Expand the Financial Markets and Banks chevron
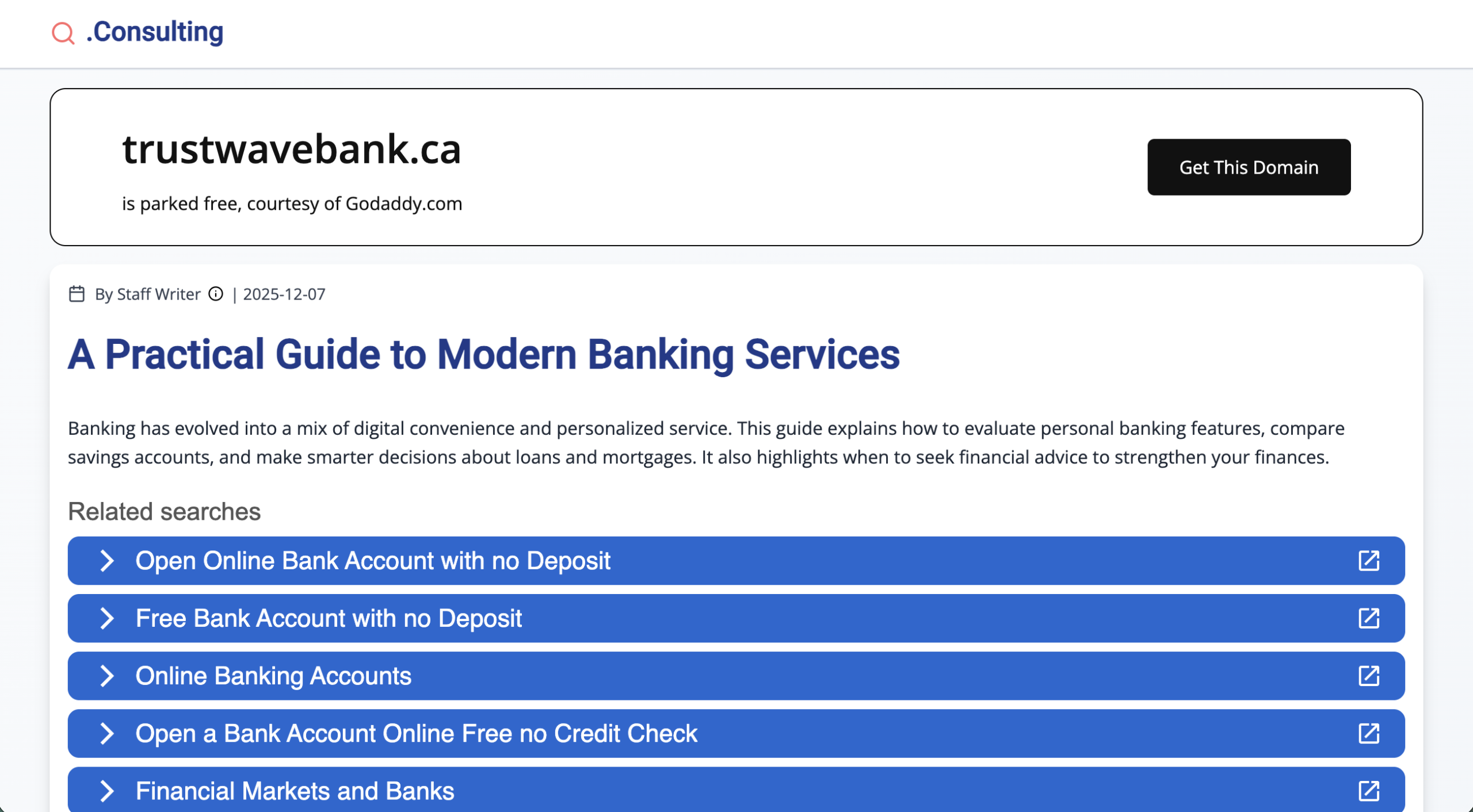 tap(107, 790)
